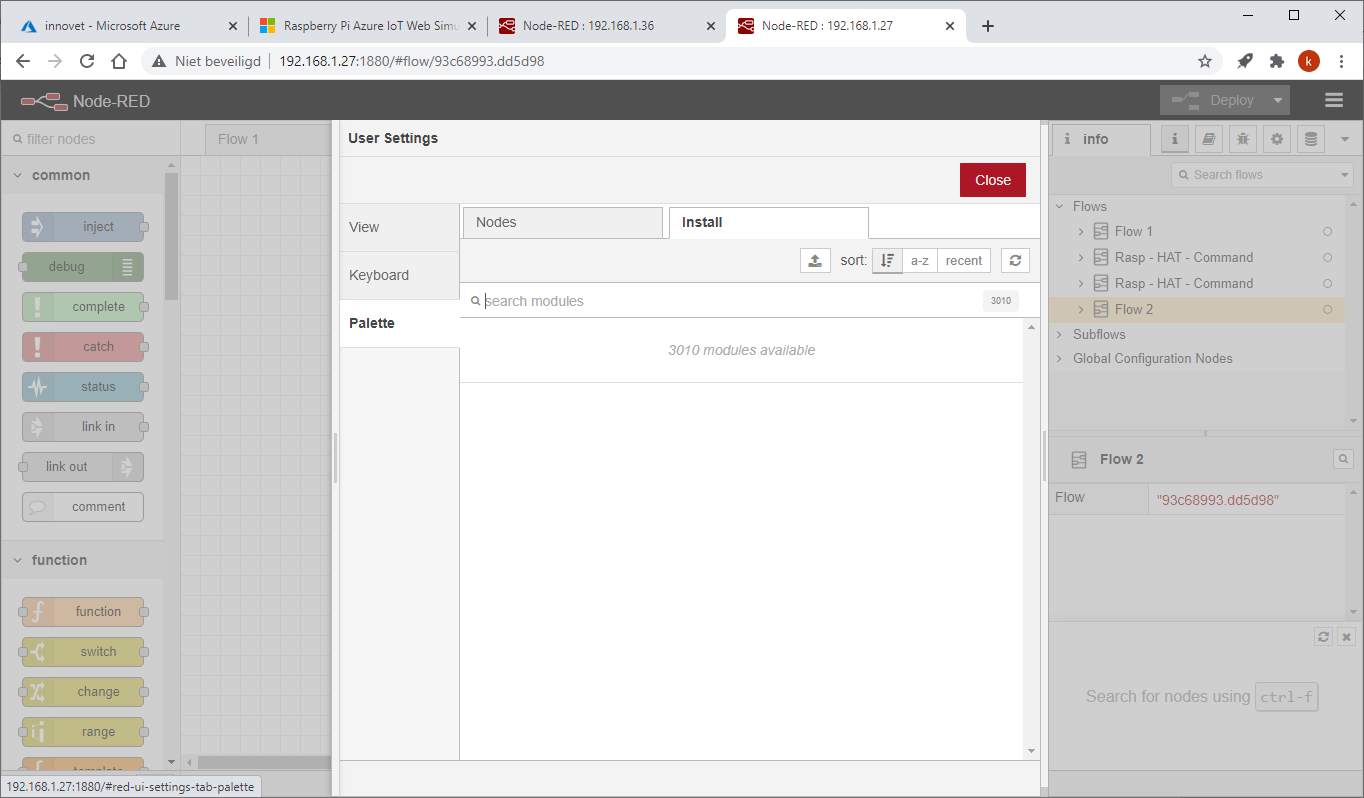
Task: Open a new browser tab
Action: (x=988, y=26)
